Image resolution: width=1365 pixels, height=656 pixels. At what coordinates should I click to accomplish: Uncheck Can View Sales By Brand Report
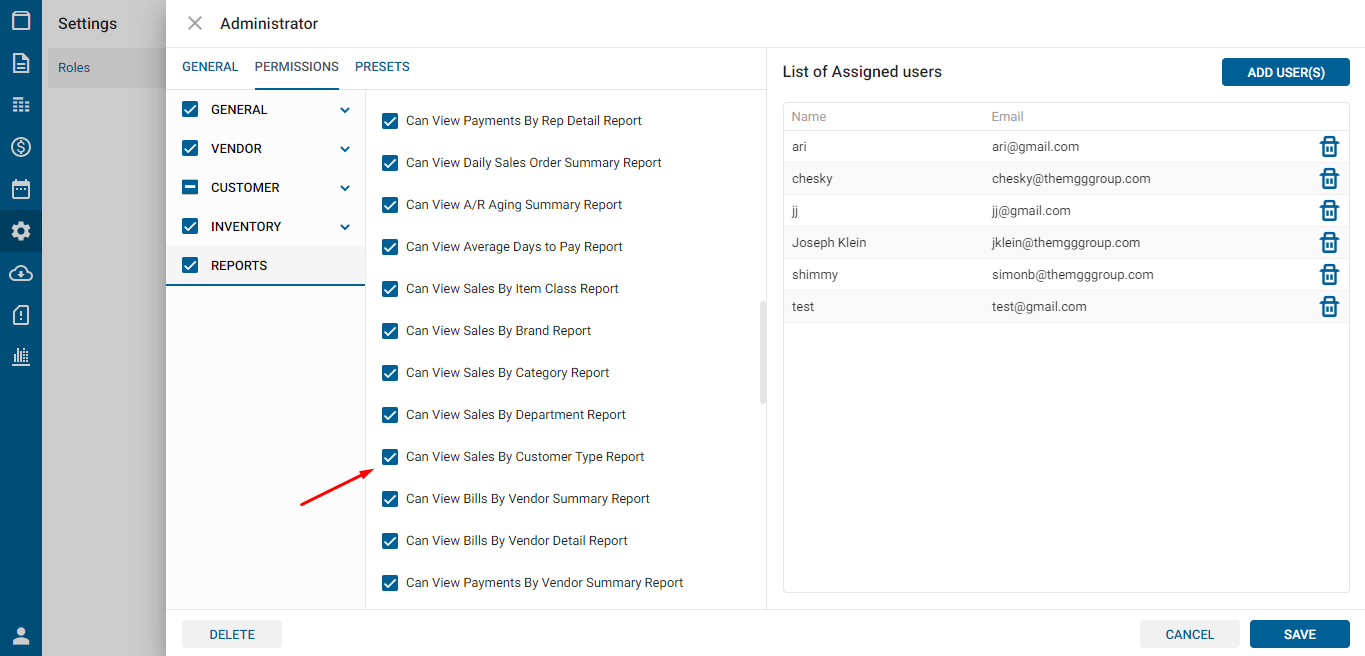click(391, 331)
